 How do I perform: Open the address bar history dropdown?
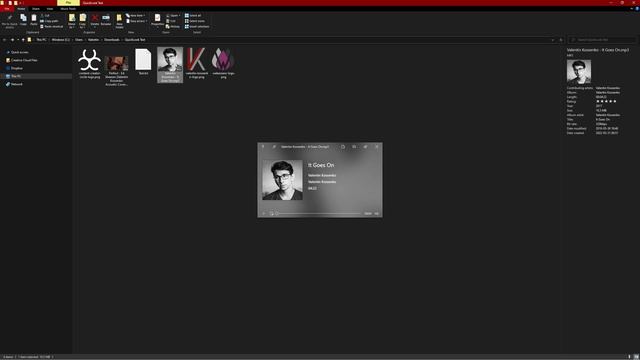(553, 40)
